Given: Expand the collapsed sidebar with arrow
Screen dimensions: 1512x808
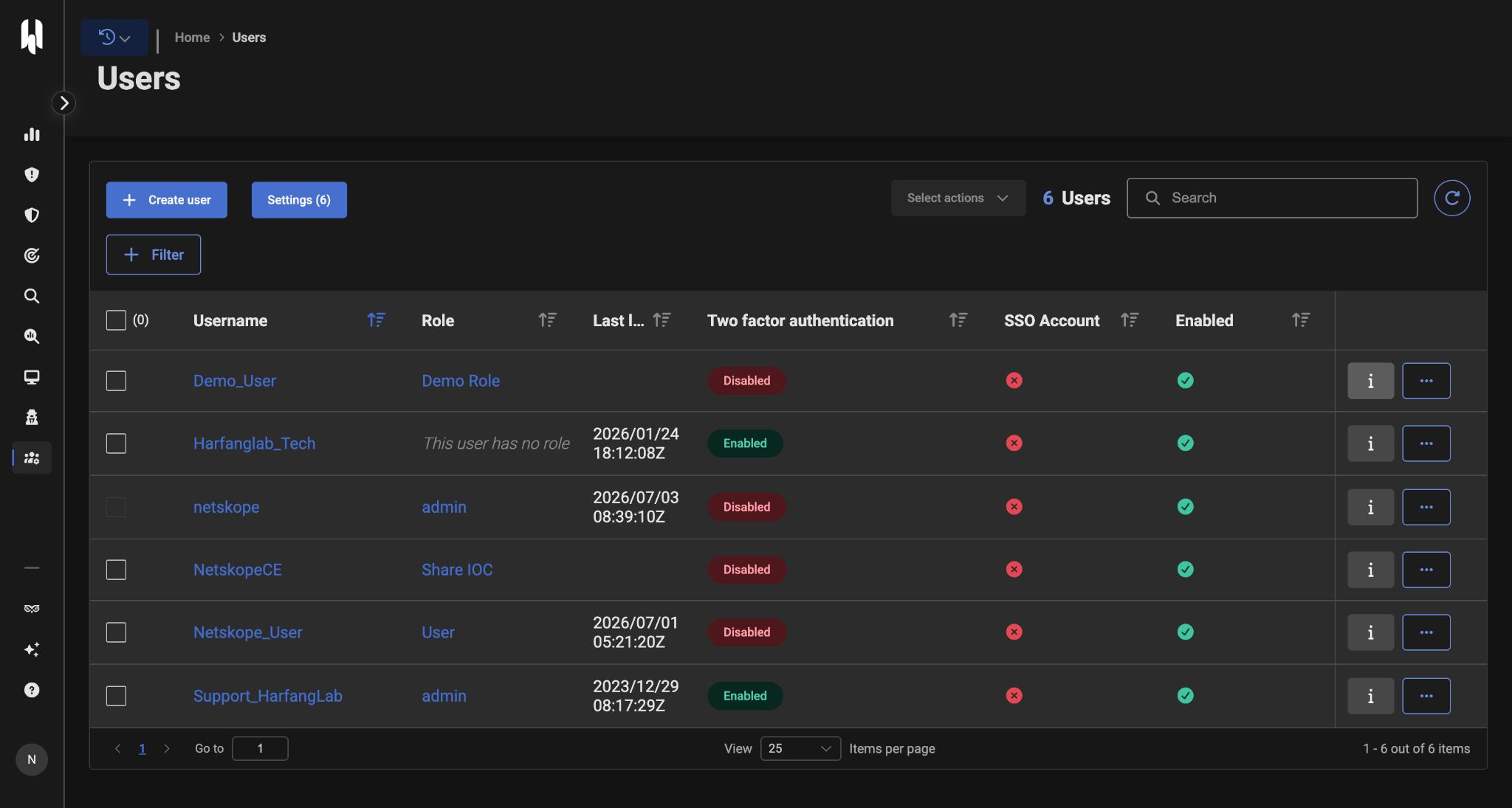Looking at the screenshot, I should click(x=64, y=103).
